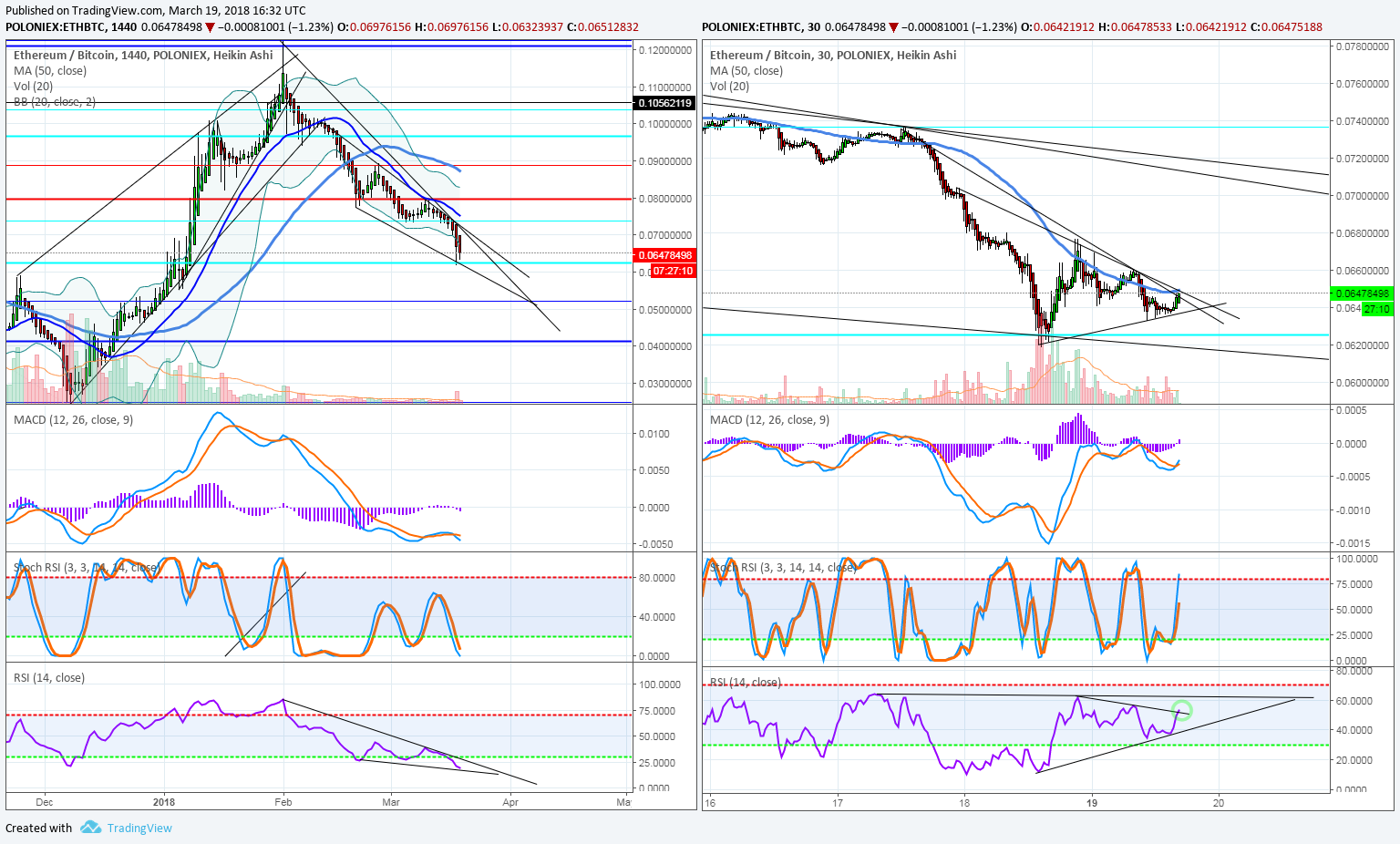Click RSI (14, close) label on 30 chart
Viewport: 1400px width, 844px height.
click(746, 682)
